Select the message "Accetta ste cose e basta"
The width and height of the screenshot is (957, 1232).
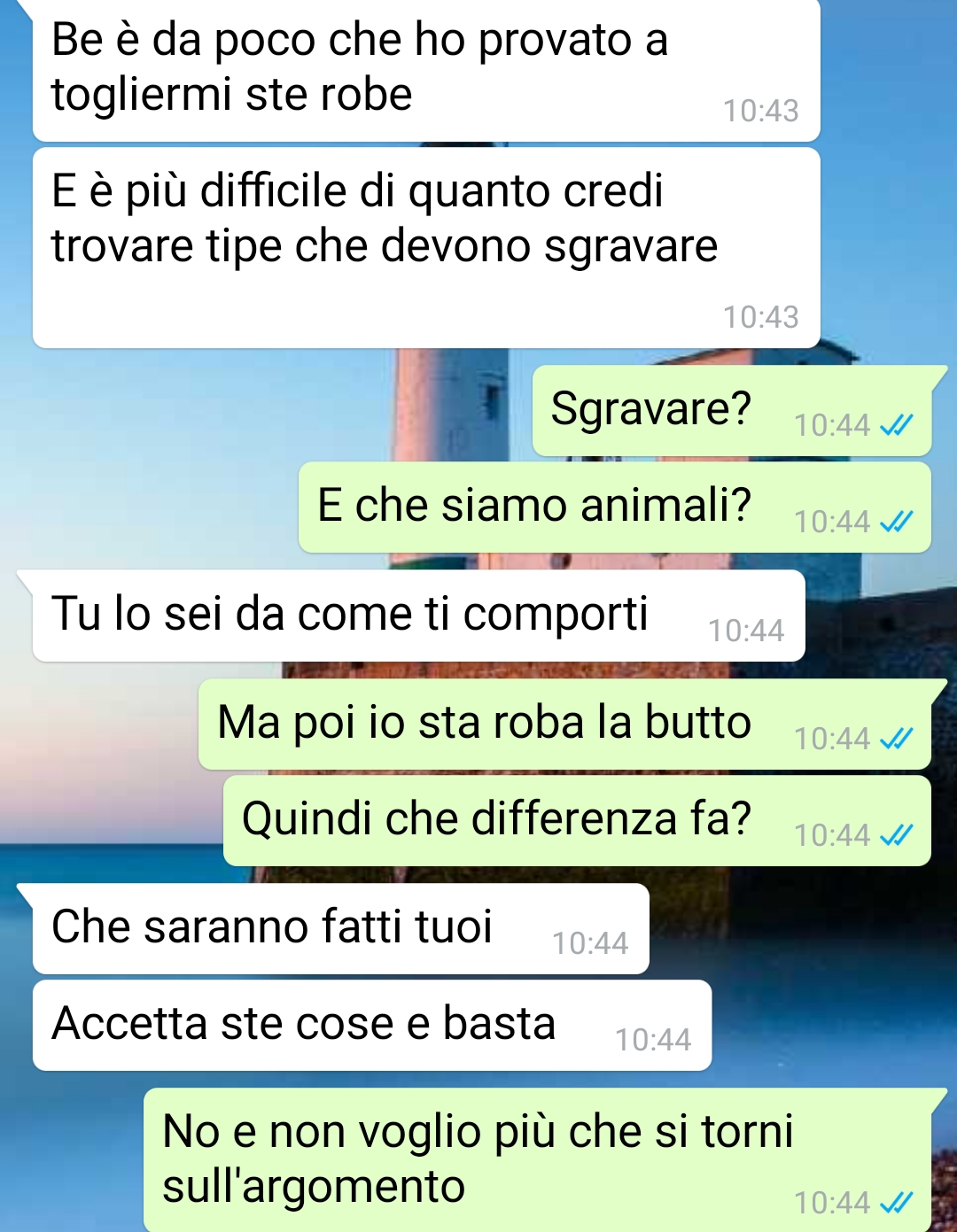(x=372, y=1026)
